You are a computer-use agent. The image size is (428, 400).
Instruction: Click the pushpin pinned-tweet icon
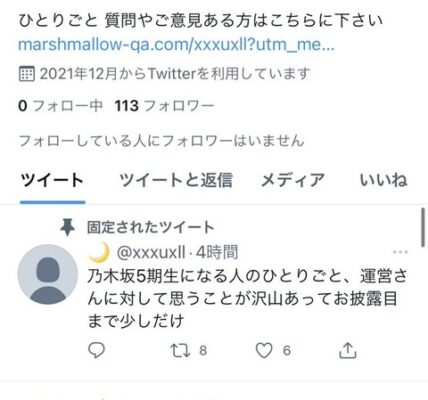[x=67, y=227]
